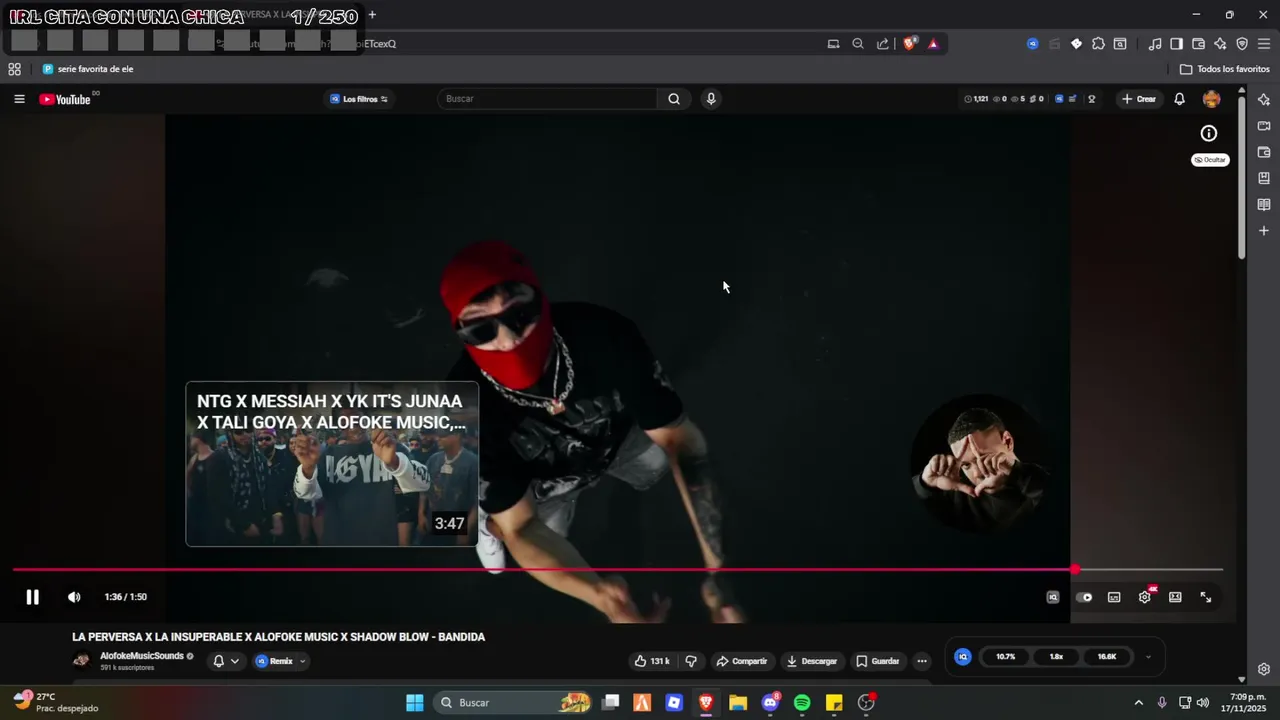Expand the vidIQ stats panel chevron
Screen dimensions: 1280x720
click(x=1148, y=657)
